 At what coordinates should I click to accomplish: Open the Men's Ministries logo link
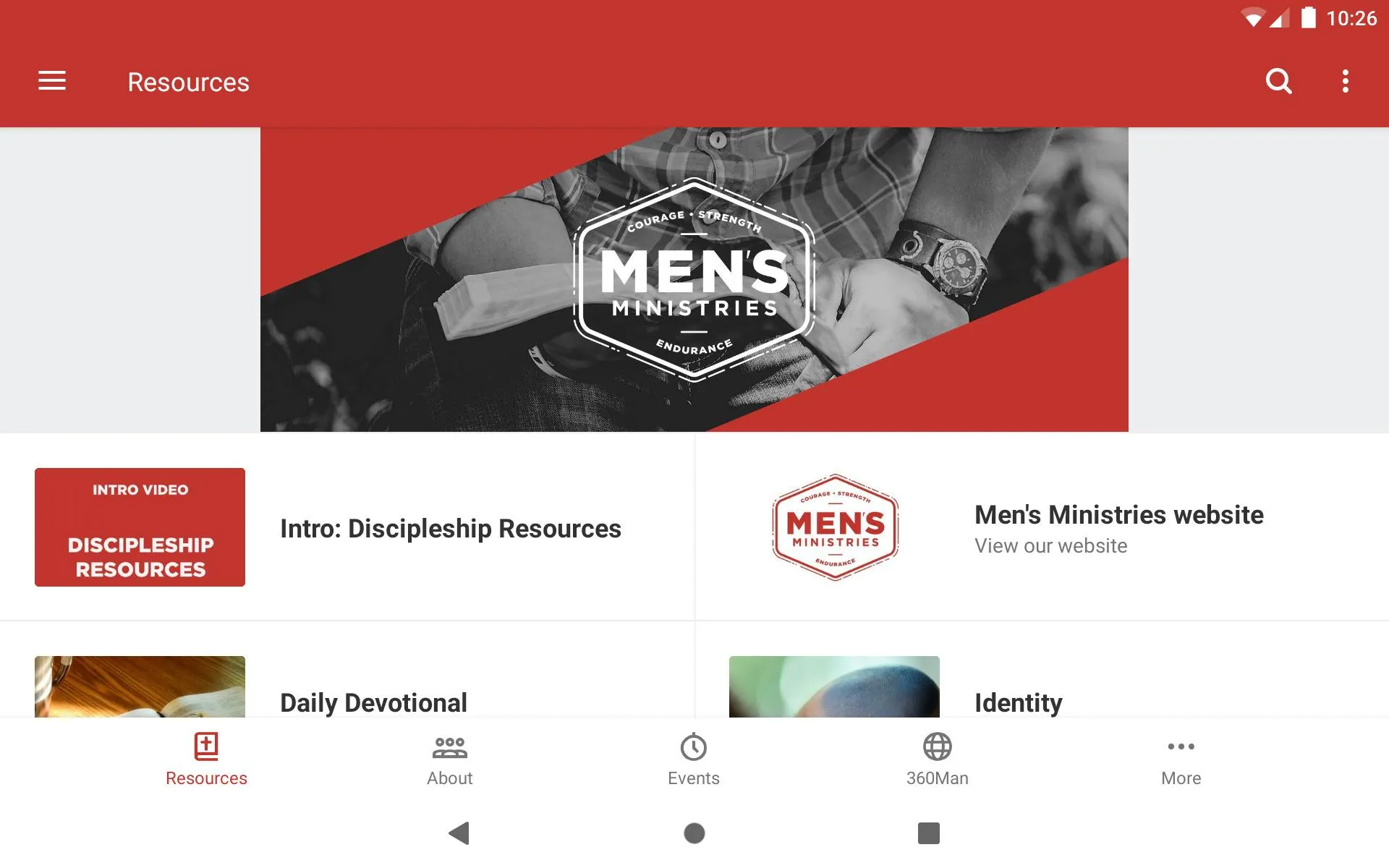pos(834,527)
